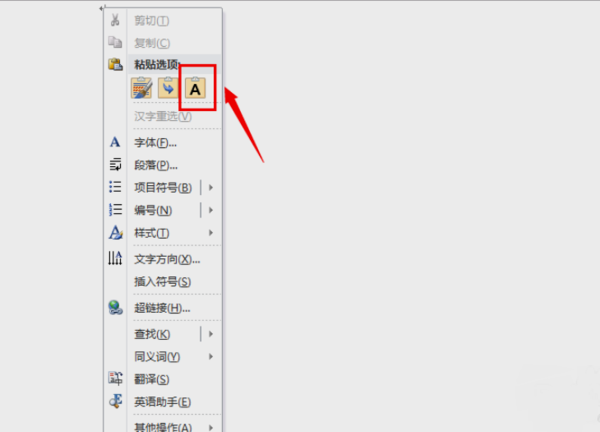Click the hyperlink globe icon

click(115, 308)
